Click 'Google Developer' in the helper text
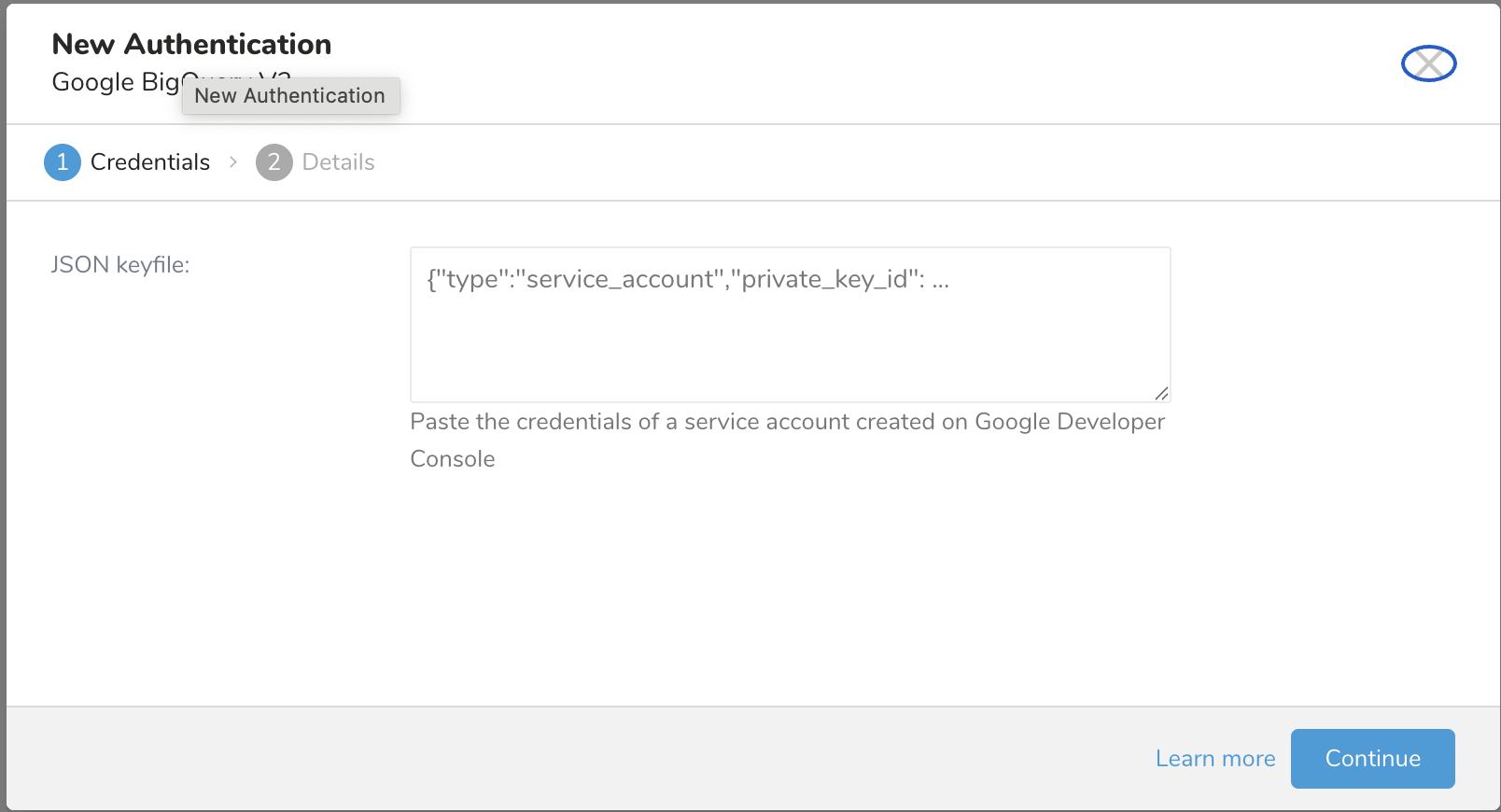Screen dimensions: 1501x812 pyautogui.click(x=1069, y=422)
